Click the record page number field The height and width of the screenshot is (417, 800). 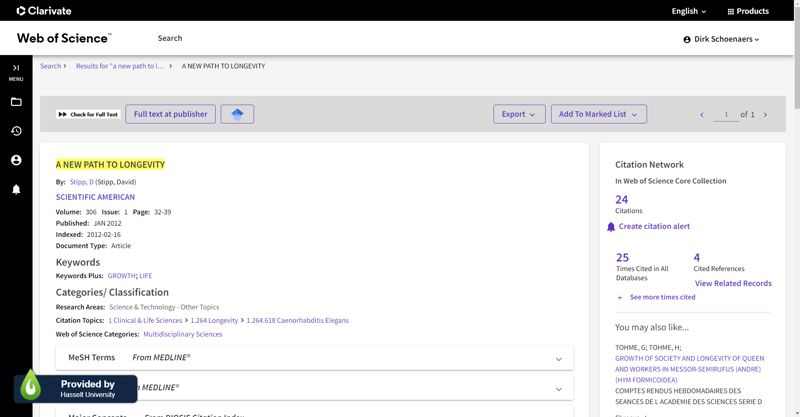(726, 115)
